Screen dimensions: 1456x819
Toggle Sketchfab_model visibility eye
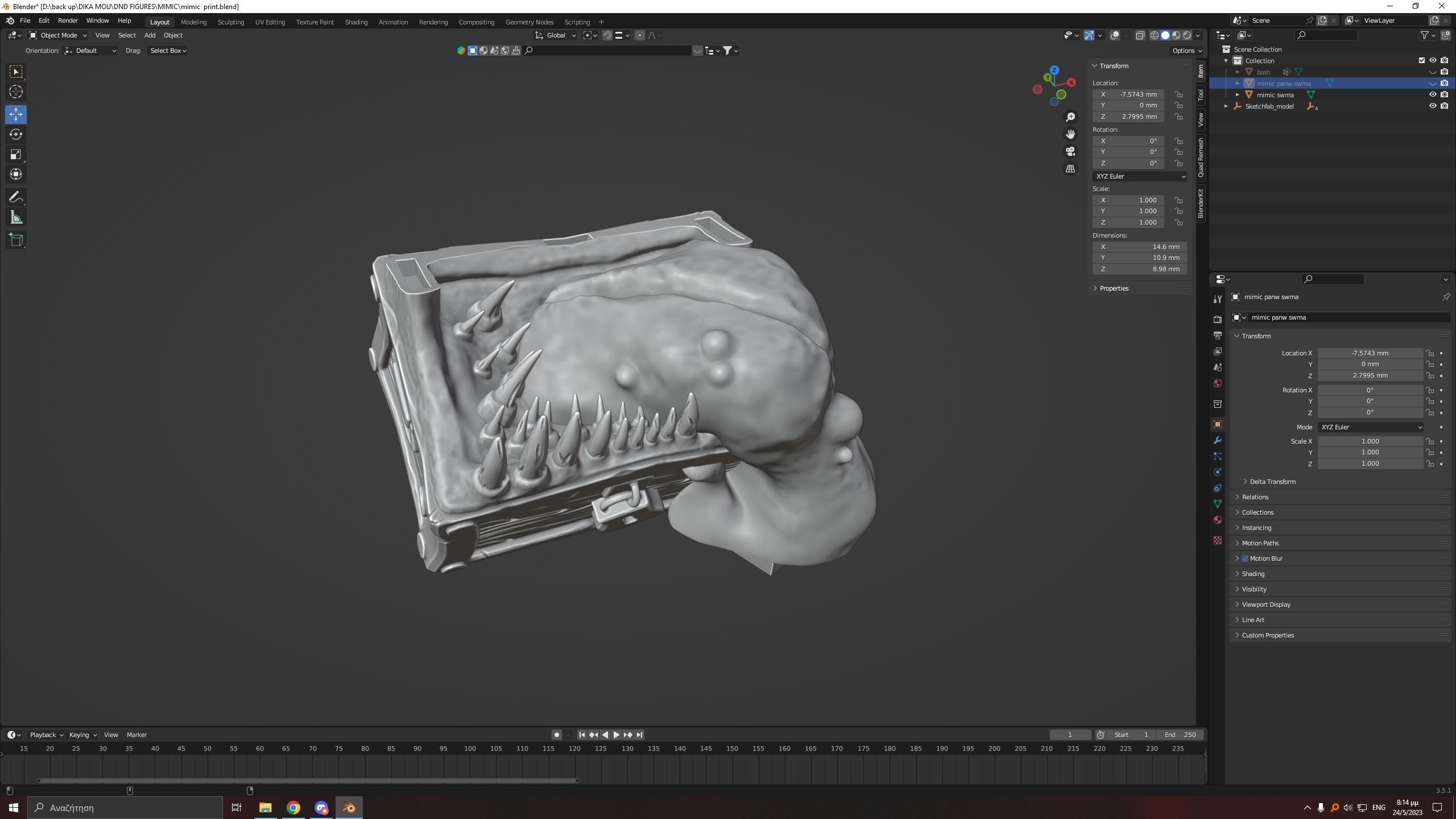tap(1433, 106)
